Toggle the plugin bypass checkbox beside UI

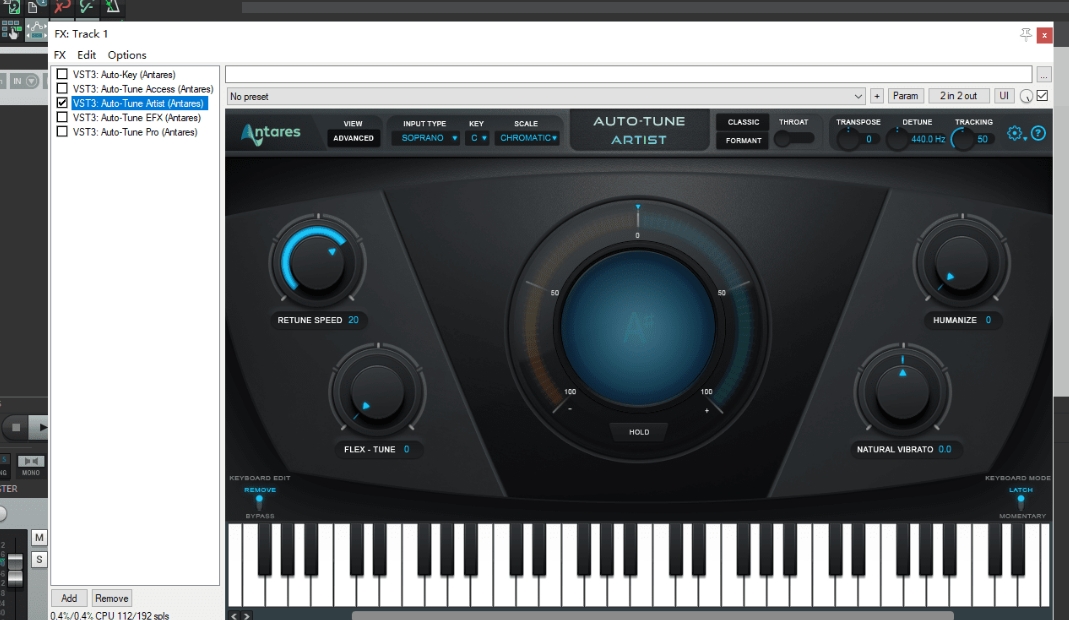(1042, 96)
